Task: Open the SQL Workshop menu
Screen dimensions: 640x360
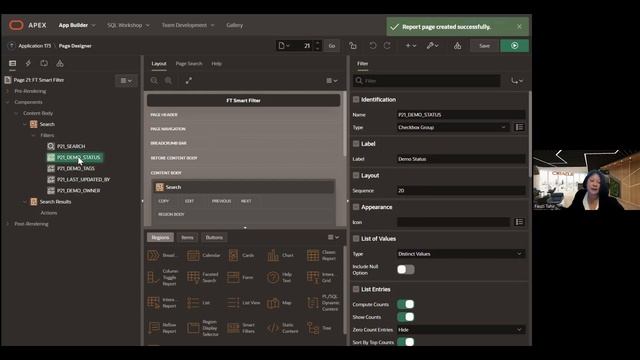Action: coord(128,25)
